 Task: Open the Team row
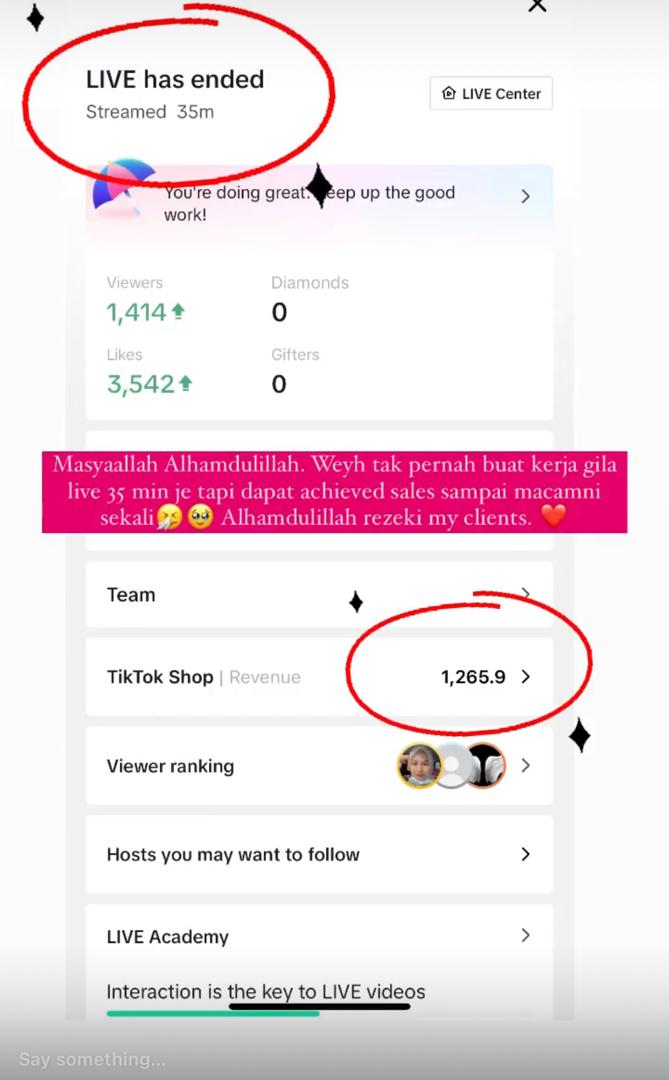coord(319,594)
